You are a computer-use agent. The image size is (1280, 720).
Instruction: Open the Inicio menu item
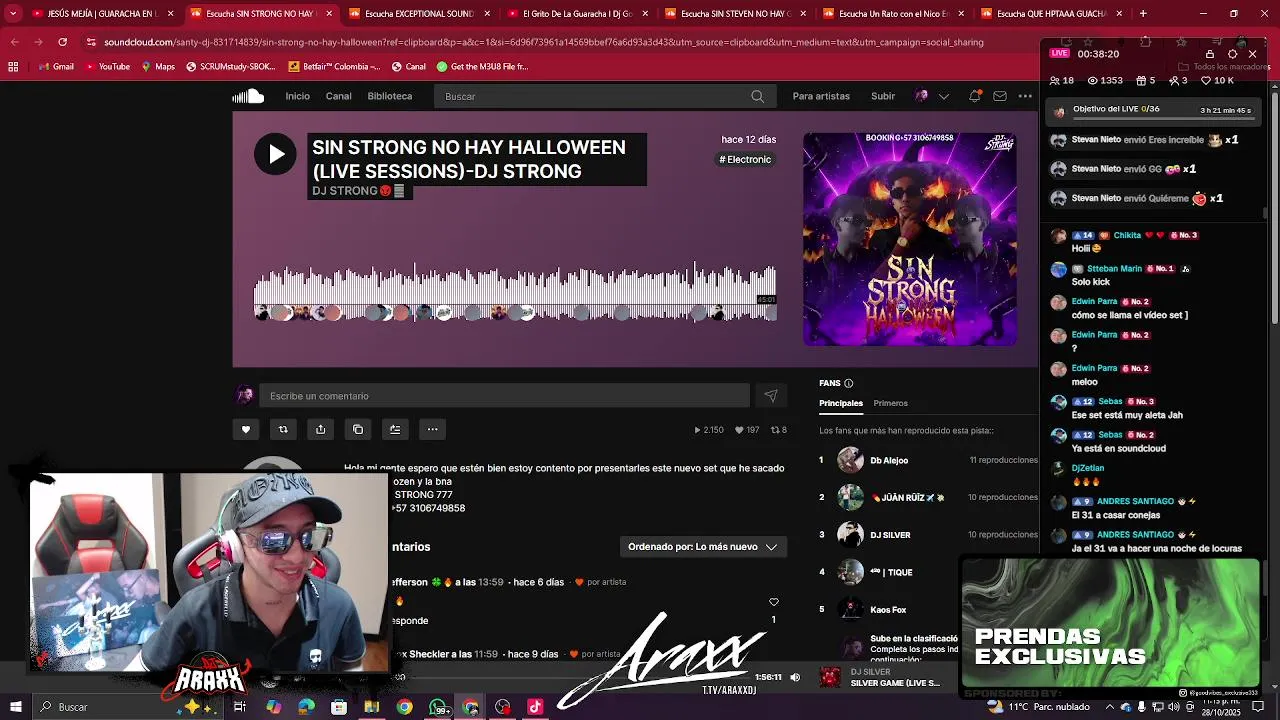point(298,96)
